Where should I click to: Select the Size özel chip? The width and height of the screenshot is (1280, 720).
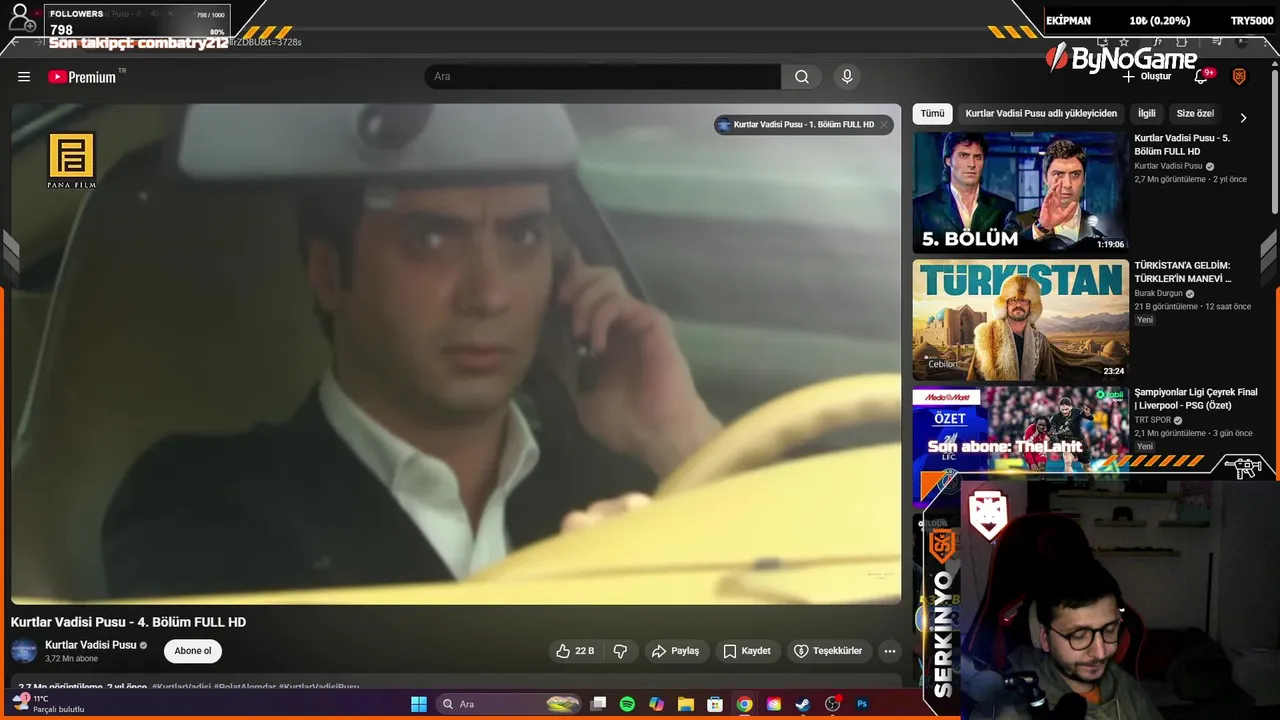pyautogui.click(x=1195, y=114)
